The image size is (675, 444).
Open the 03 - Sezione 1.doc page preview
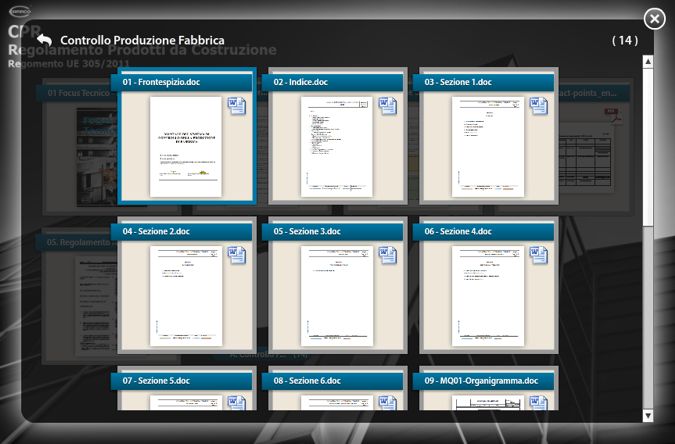[487, 146]
